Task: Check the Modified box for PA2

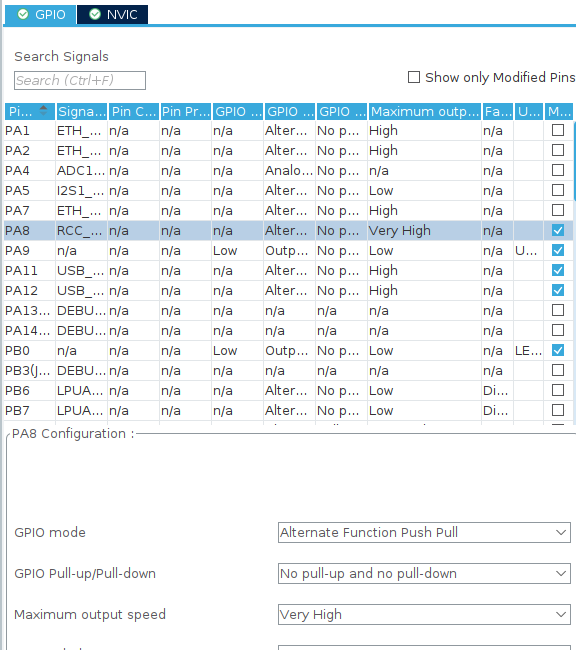Action: [558, 150]
